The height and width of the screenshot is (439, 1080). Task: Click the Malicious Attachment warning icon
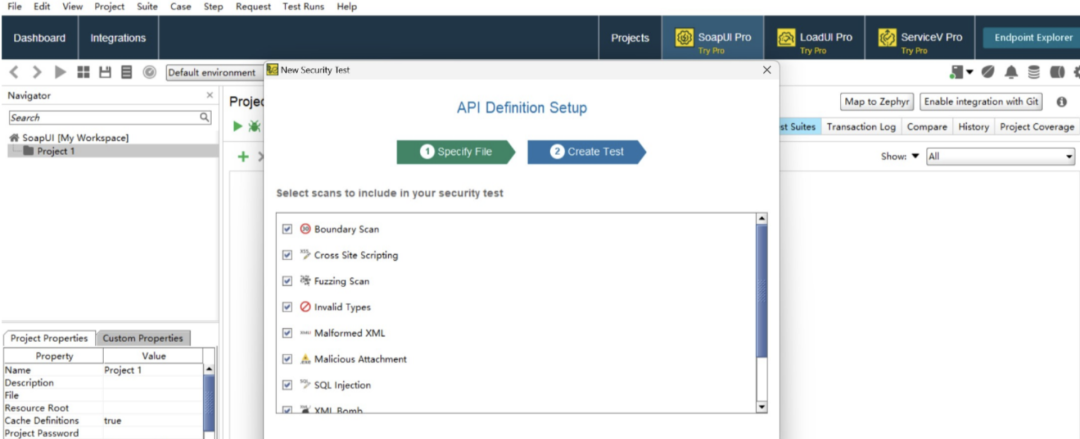[x=306, y=359]
